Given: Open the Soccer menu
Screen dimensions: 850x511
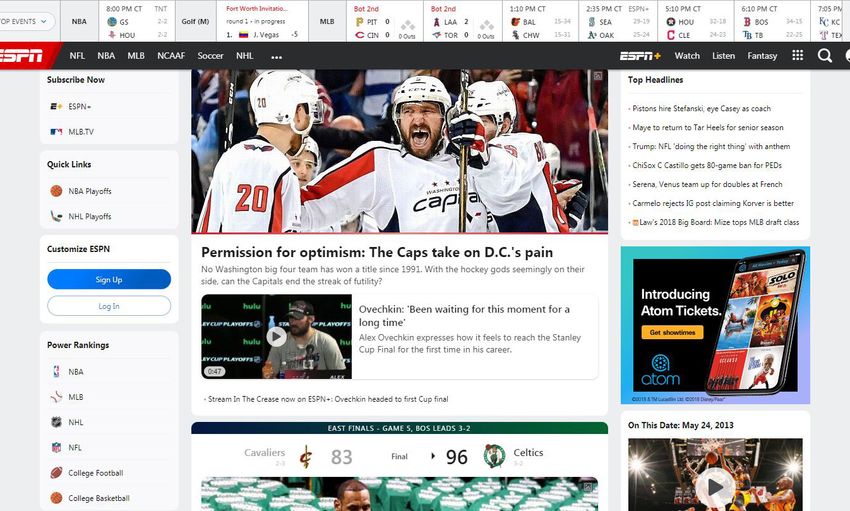Looking at the screenshot, I should click(x=210, y=56).
